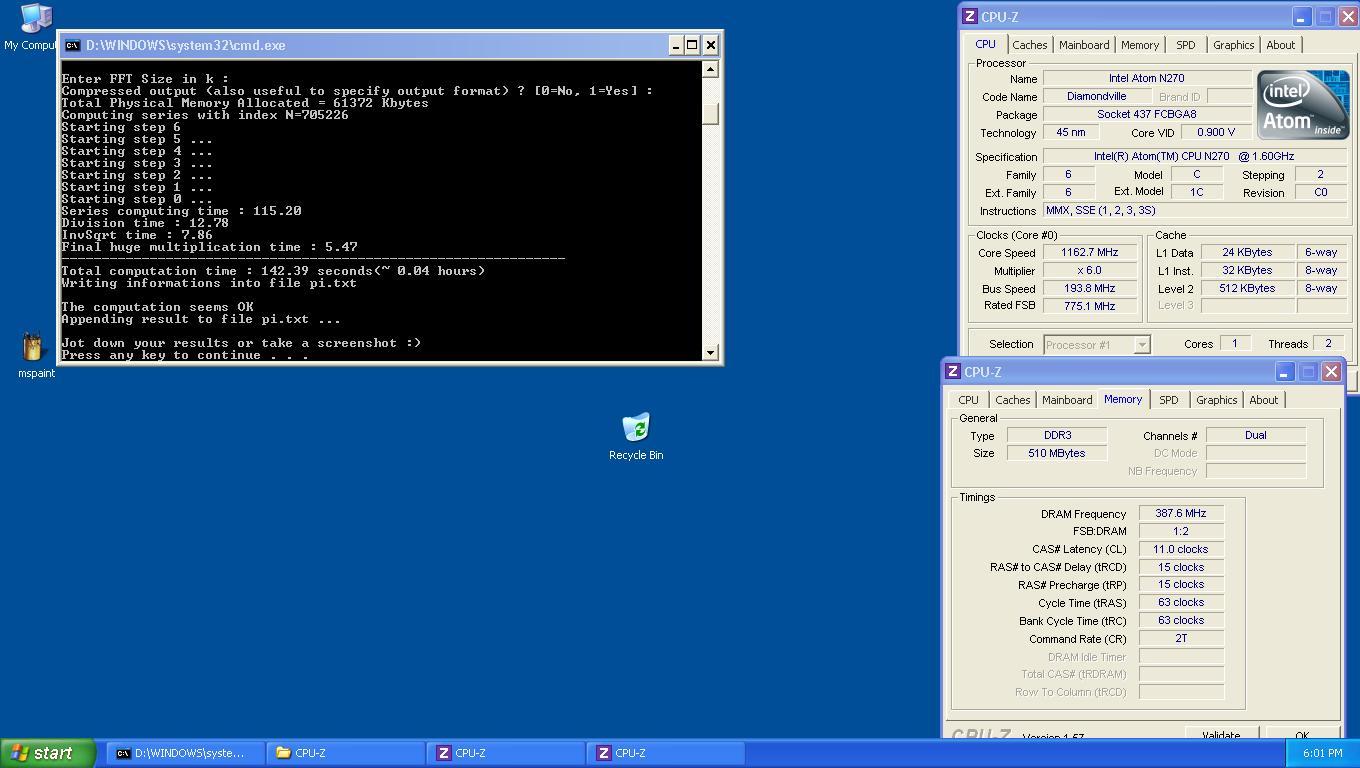Click the Total computation time line in cmd
Viewport: 1360px width, 768px height.
coord(273,271)
